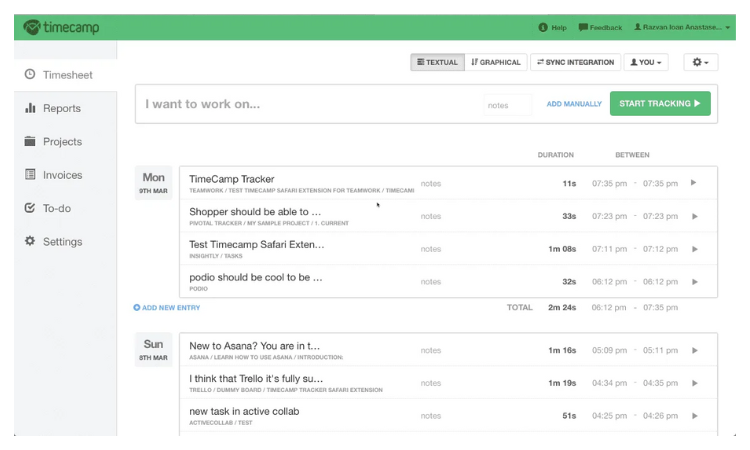Image resolution: width=750 pixels, height=450 pixels.
Task: Start the timer for the TimeCamp Tracker entry
Action: (694, 183)
